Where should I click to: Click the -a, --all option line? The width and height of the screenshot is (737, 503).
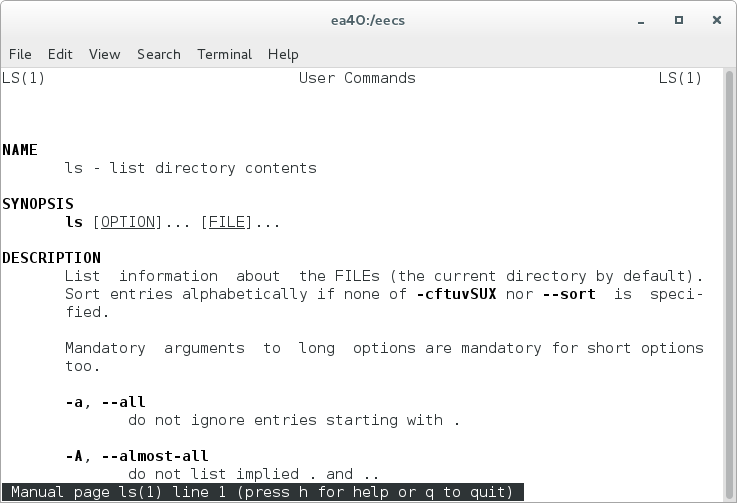point(105,402)
